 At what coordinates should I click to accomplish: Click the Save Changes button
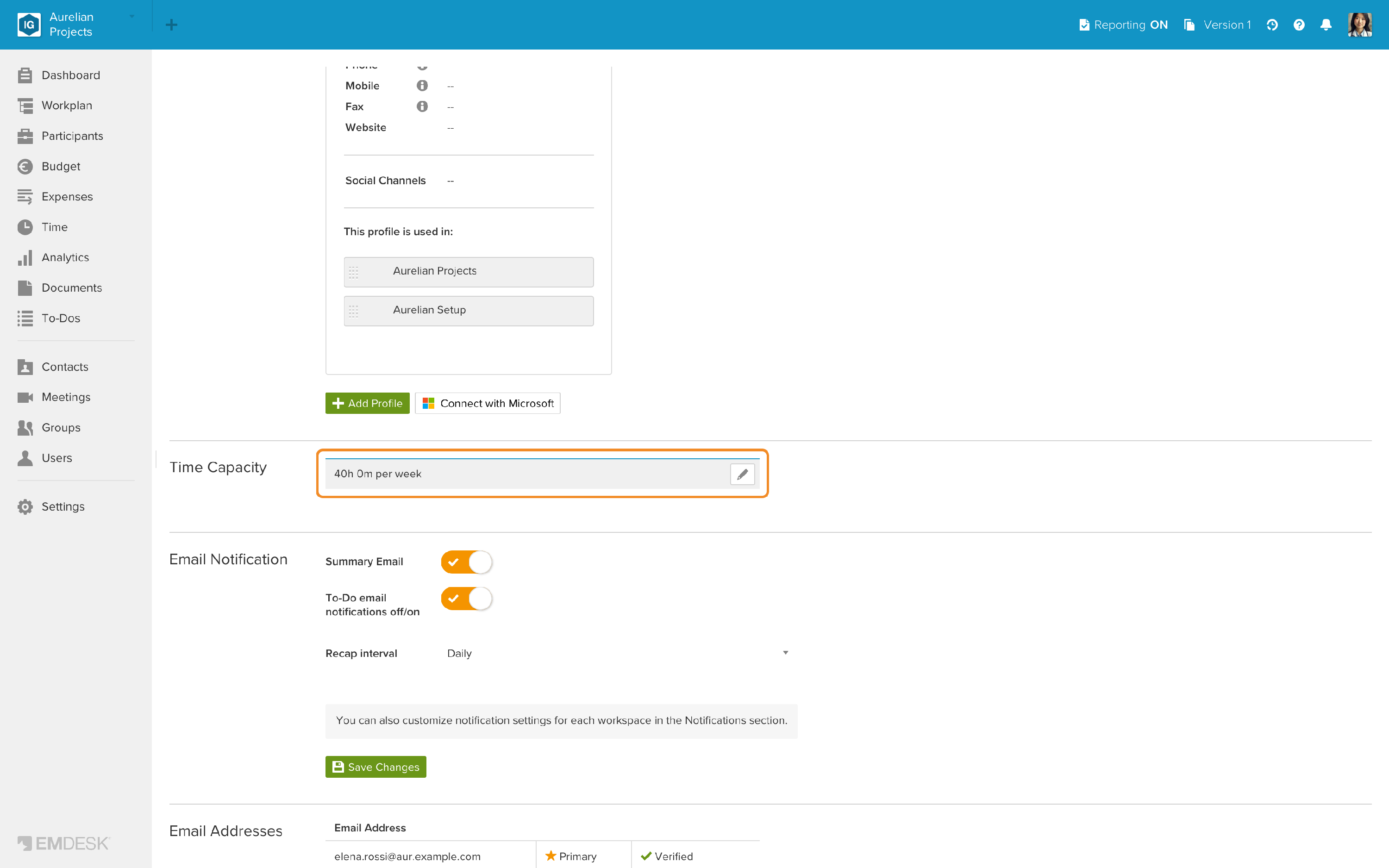pyautogui.click(x=375, y=767)
